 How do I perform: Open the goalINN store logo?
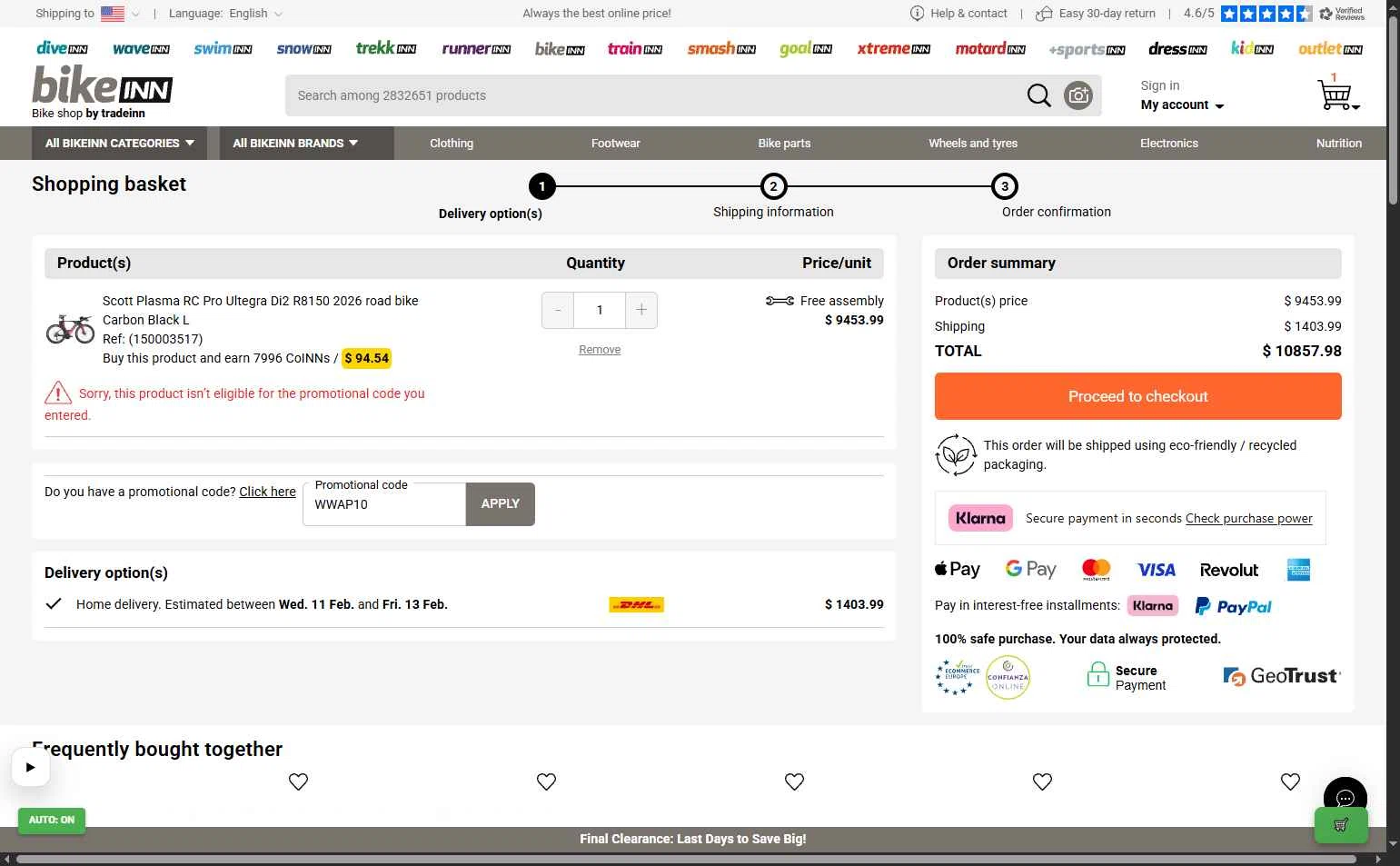click(806, 49)
